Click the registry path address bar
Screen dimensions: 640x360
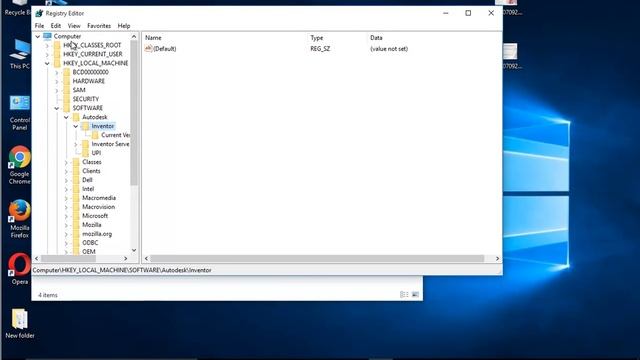tap(267, 270)
